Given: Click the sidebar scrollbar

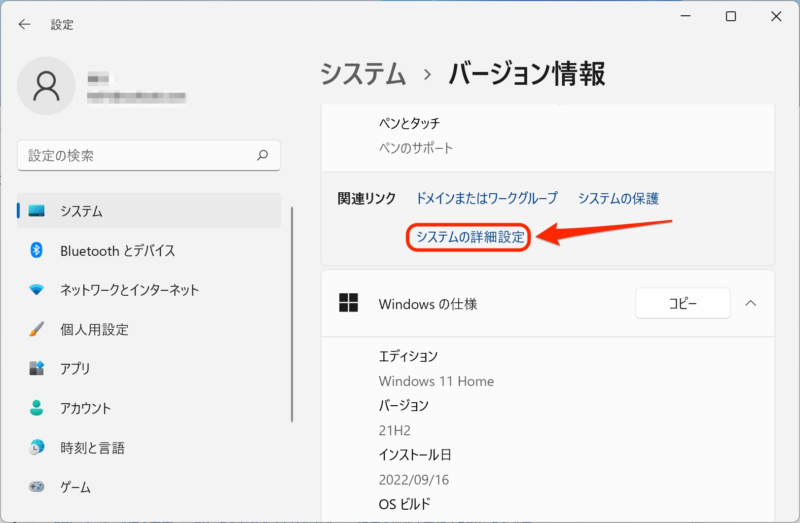Looking at the screenshot, I should (292, 314).
